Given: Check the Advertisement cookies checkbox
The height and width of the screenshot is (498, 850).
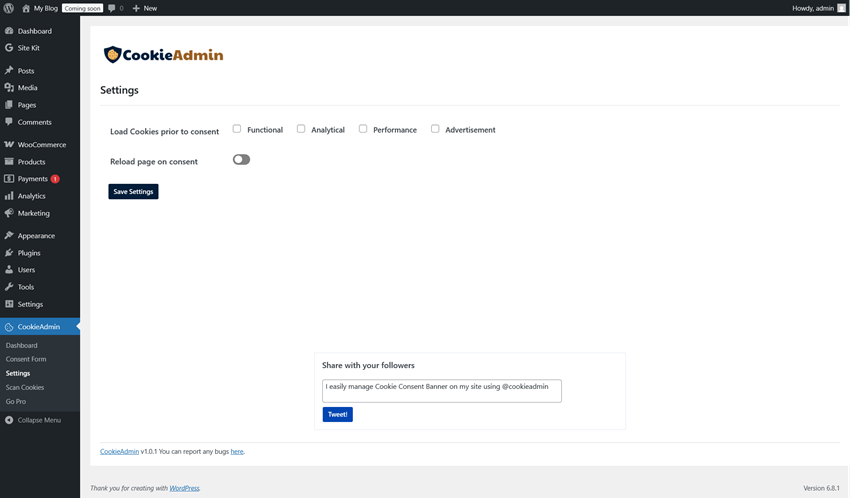Looking at the screenshot, I should point(435,129).
